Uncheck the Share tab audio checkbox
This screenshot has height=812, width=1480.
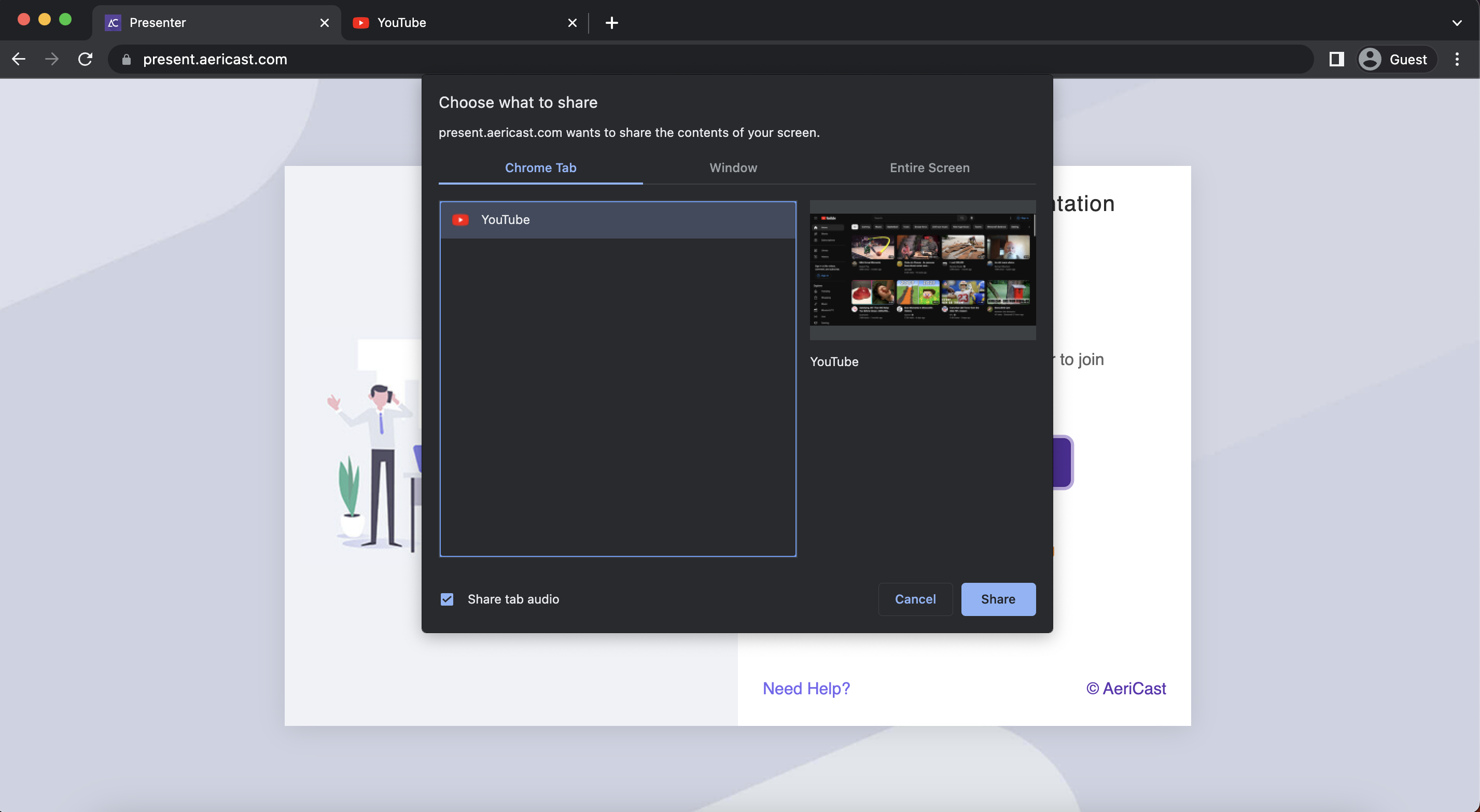[x=446, y=599]
